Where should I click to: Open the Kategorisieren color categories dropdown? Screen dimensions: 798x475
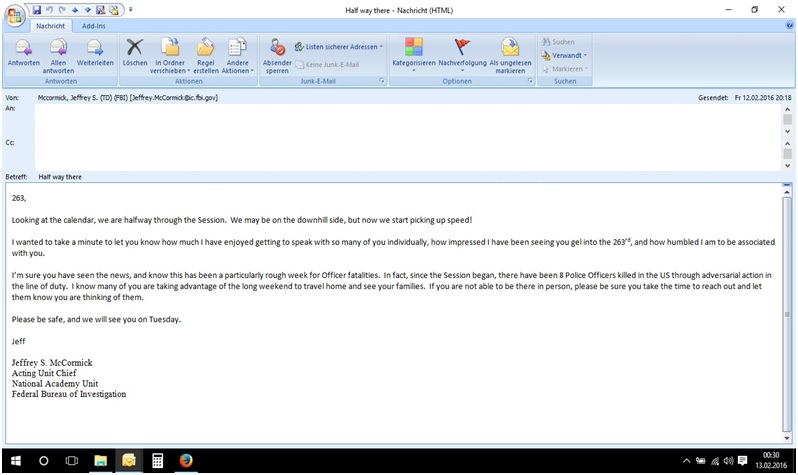click(414, 55)
